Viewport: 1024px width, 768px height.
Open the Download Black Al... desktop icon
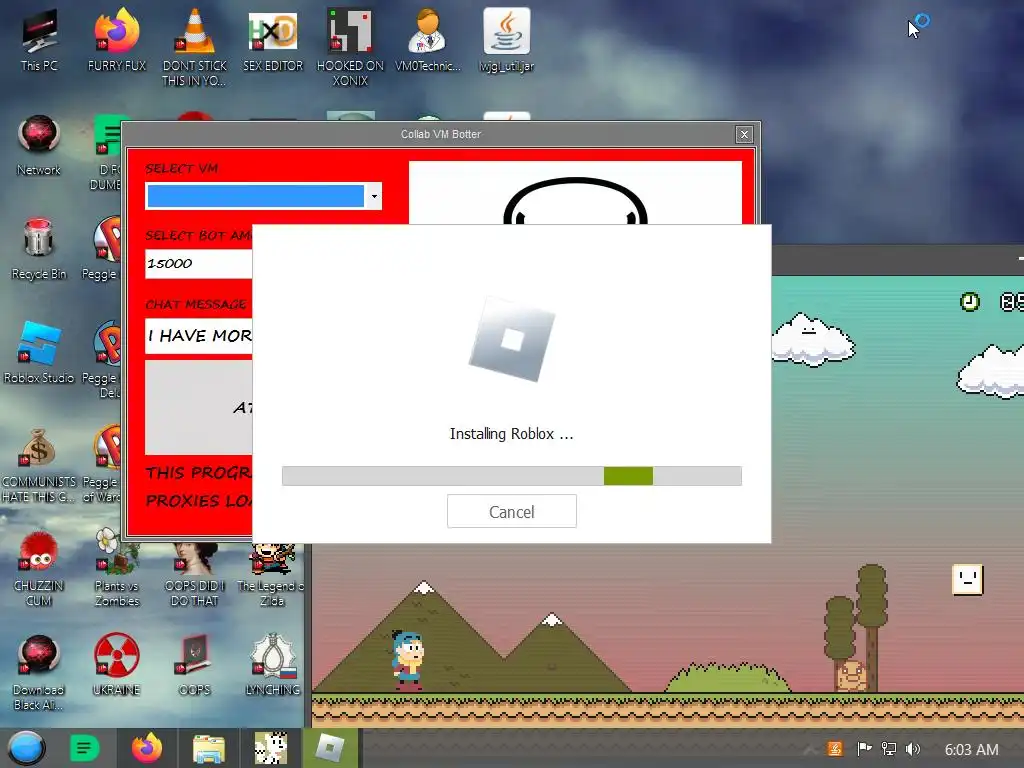[x=39, y=673]
